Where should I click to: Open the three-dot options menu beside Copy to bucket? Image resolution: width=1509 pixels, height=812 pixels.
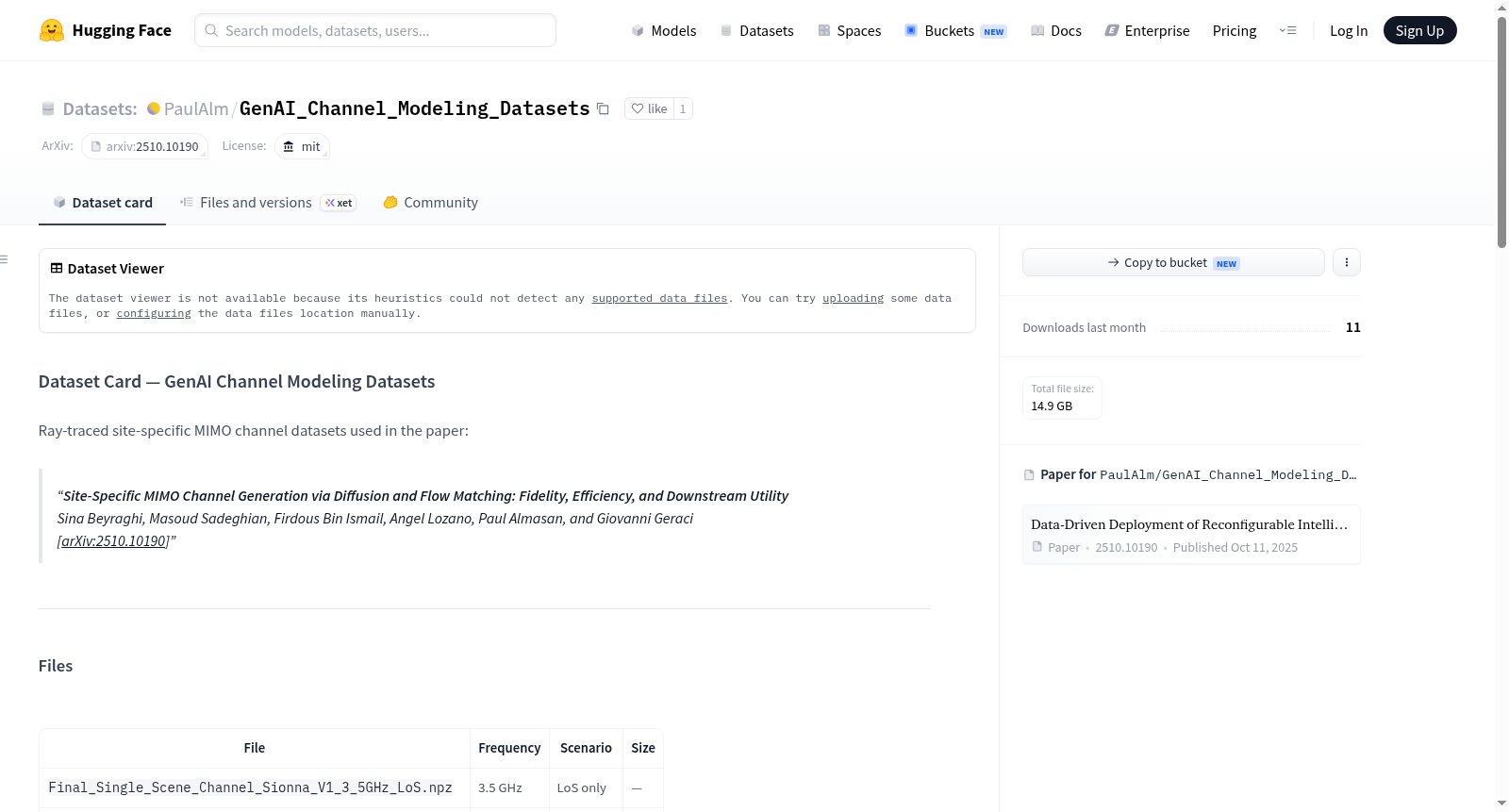[x=1347, y=262]
